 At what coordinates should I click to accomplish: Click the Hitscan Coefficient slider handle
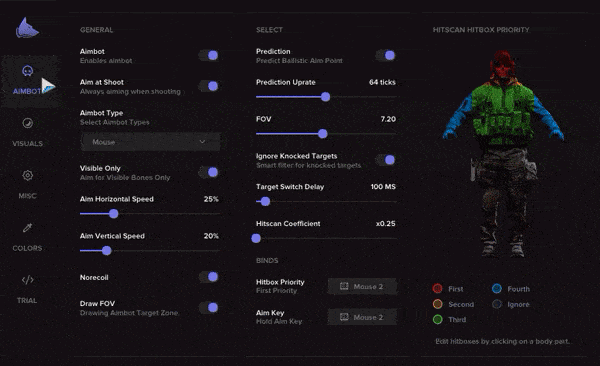[256, 239]
